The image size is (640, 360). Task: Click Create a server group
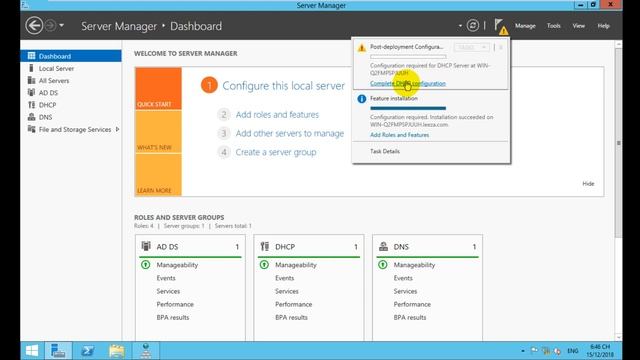[x=276, y=152]
